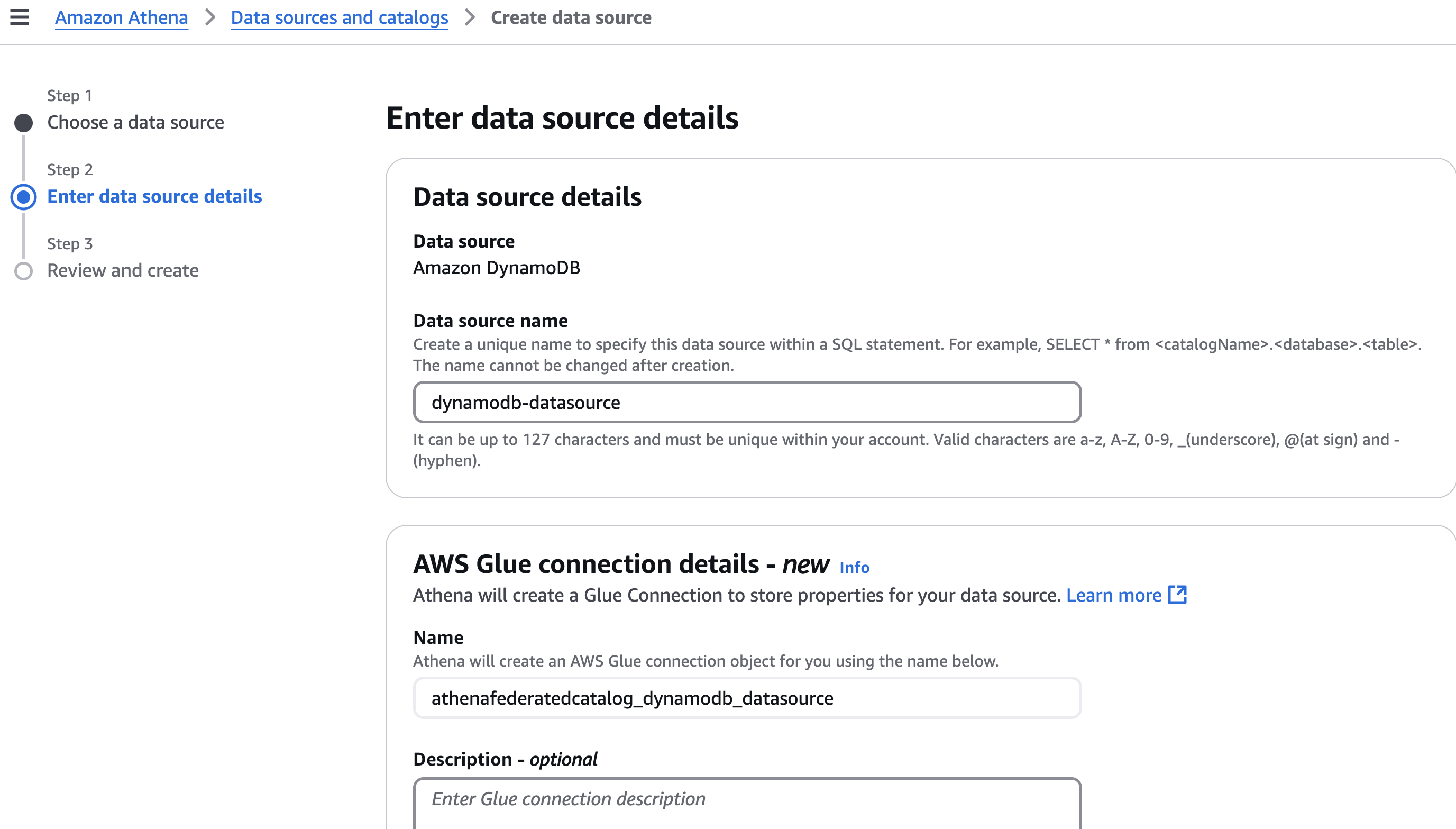Click the Amazon Athena breadcrumb link

(121, 17)
